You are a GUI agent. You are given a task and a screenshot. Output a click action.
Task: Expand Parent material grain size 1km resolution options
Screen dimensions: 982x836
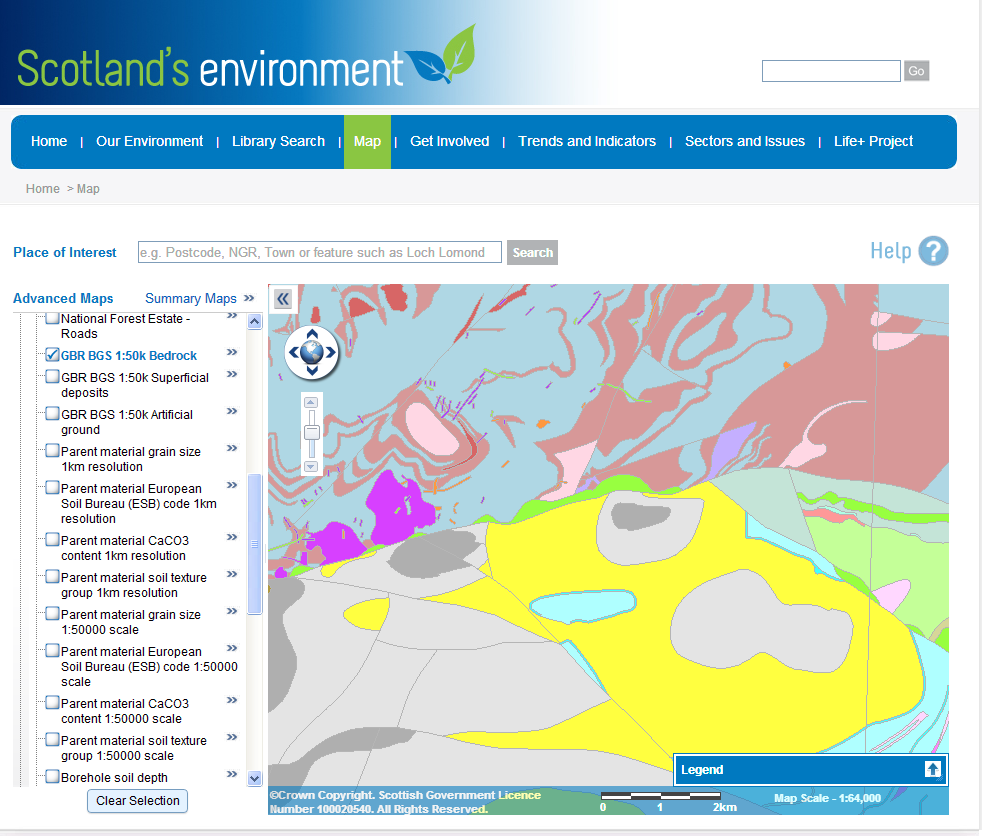point(231,448)
